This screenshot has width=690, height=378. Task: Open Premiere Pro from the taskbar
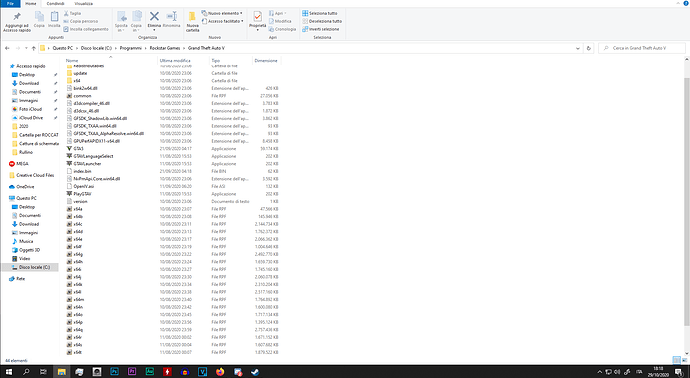coord(132,372)
